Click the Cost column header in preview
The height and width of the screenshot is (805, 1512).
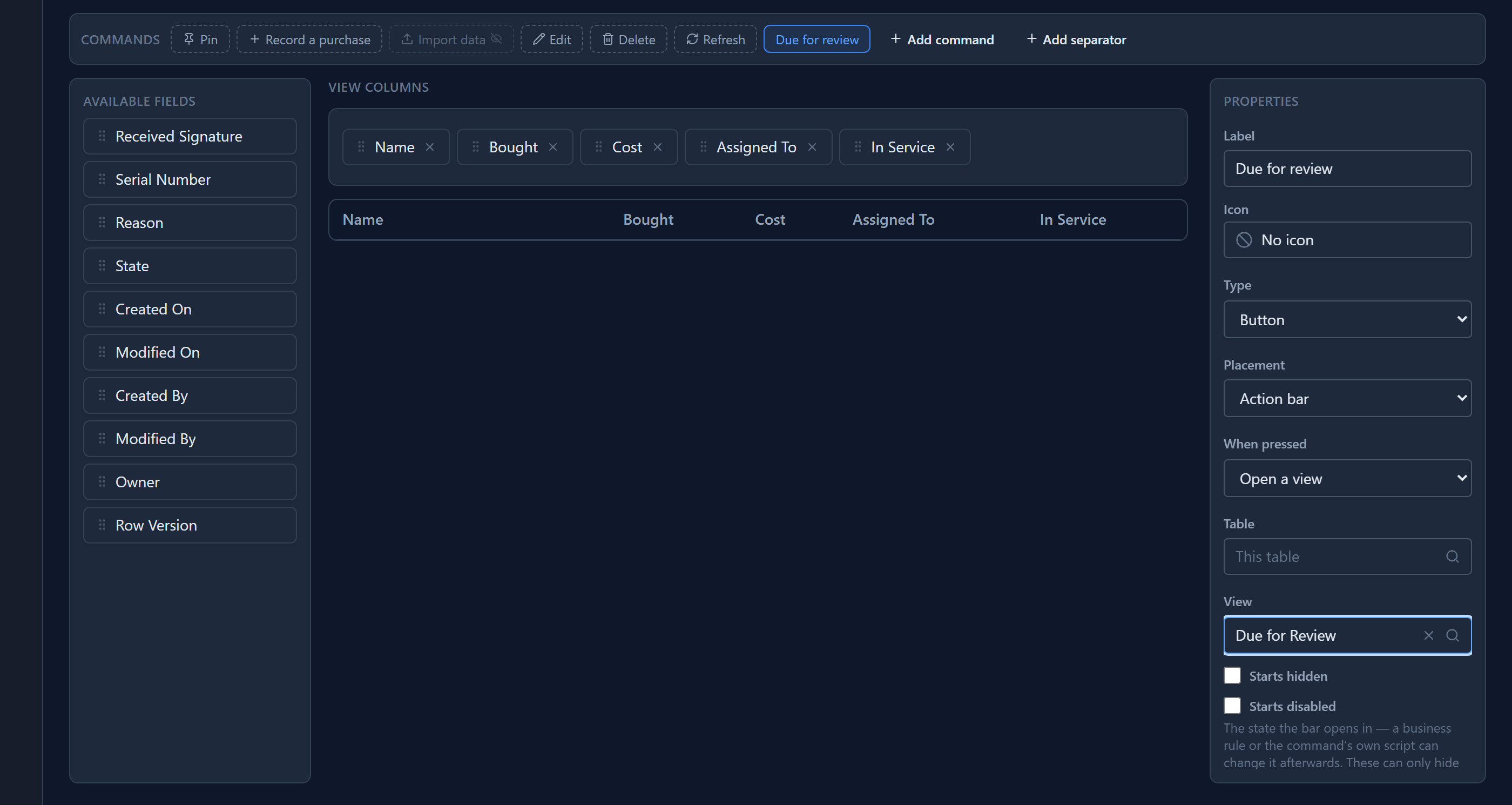coord(769,219)
